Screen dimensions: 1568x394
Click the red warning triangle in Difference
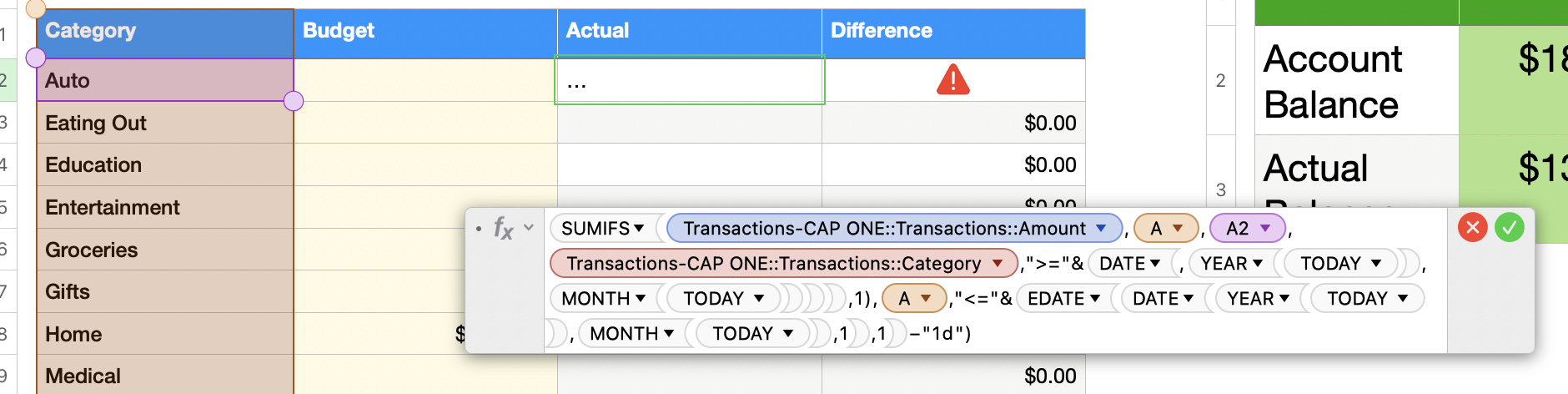click(x=952, y=80)
